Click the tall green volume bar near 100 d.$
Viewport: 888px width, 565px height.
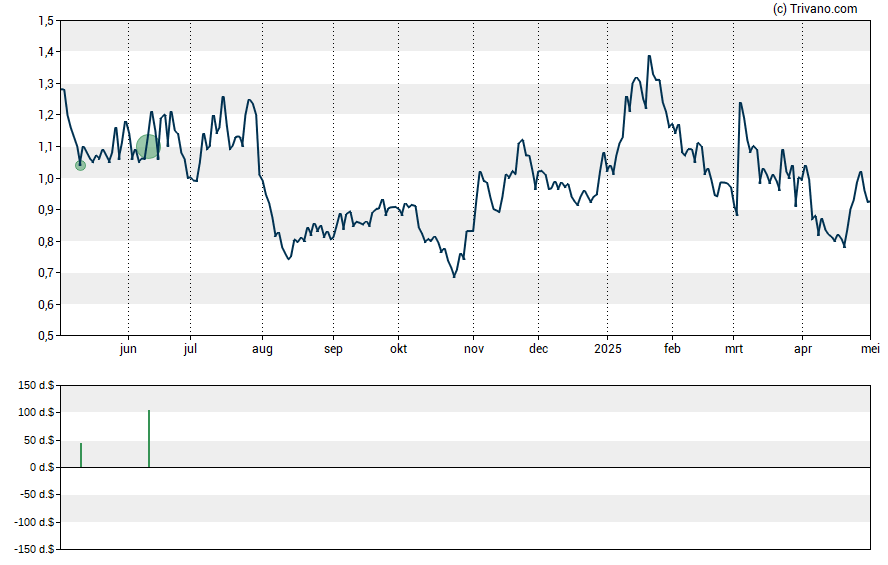point(149,439)
